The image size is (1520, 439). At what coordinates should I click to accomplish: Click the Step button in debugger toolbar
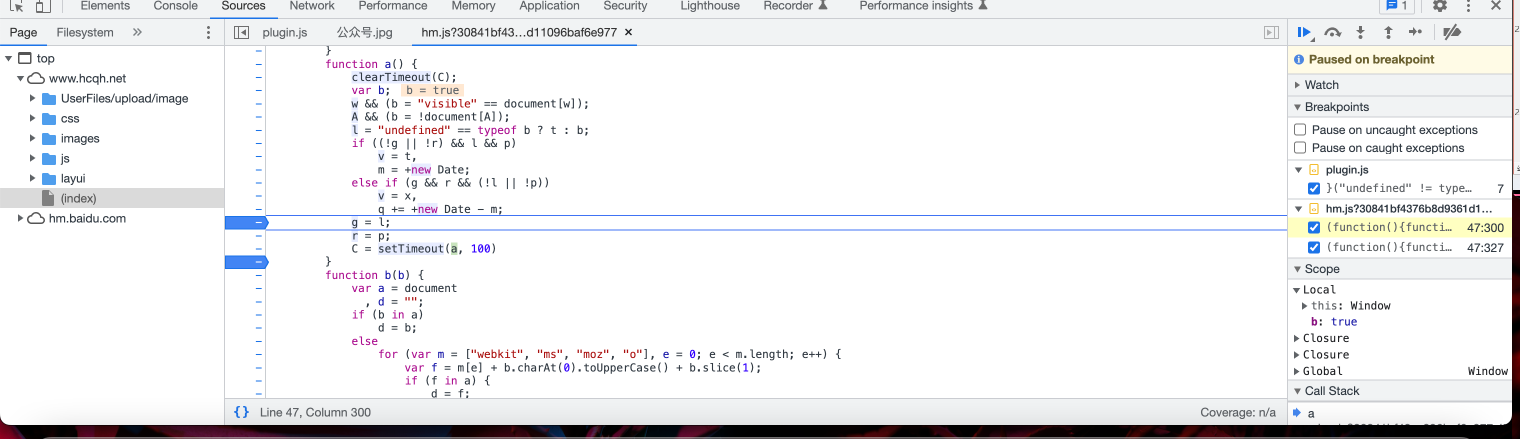1415,32
